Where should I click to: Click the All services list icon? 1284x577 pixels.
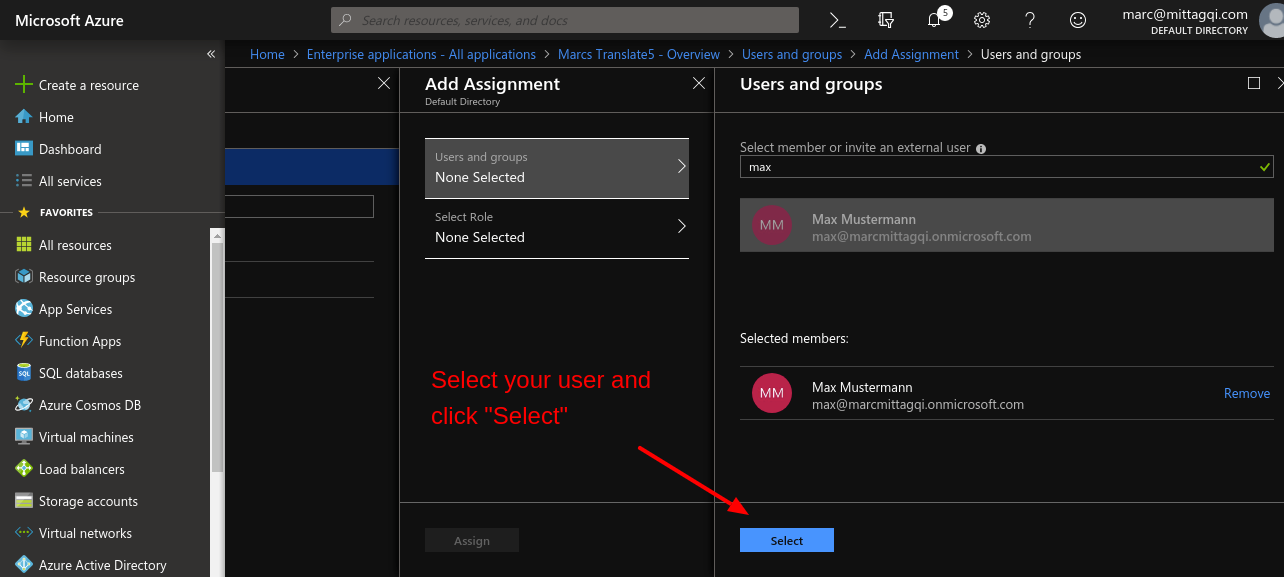(x=24, y=181)
